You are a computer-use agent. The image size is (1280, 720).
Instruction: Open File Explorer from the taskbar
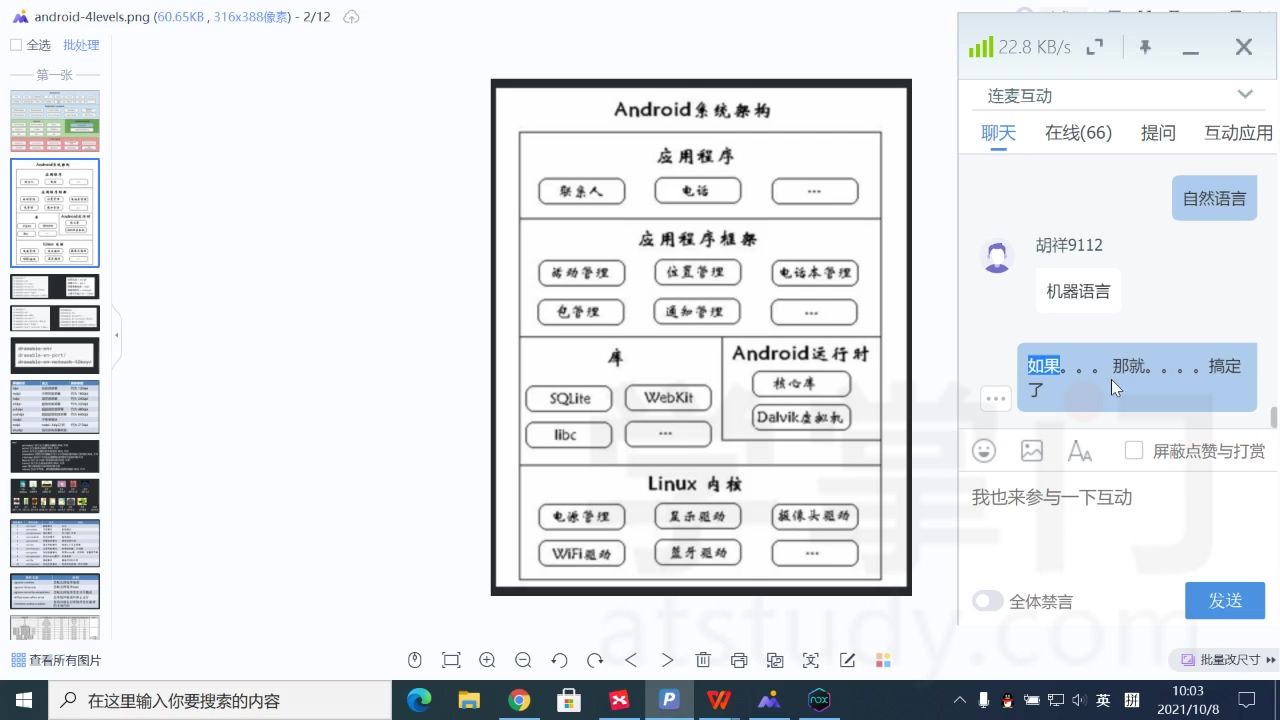pyautogui.click(x=469, y=700)
